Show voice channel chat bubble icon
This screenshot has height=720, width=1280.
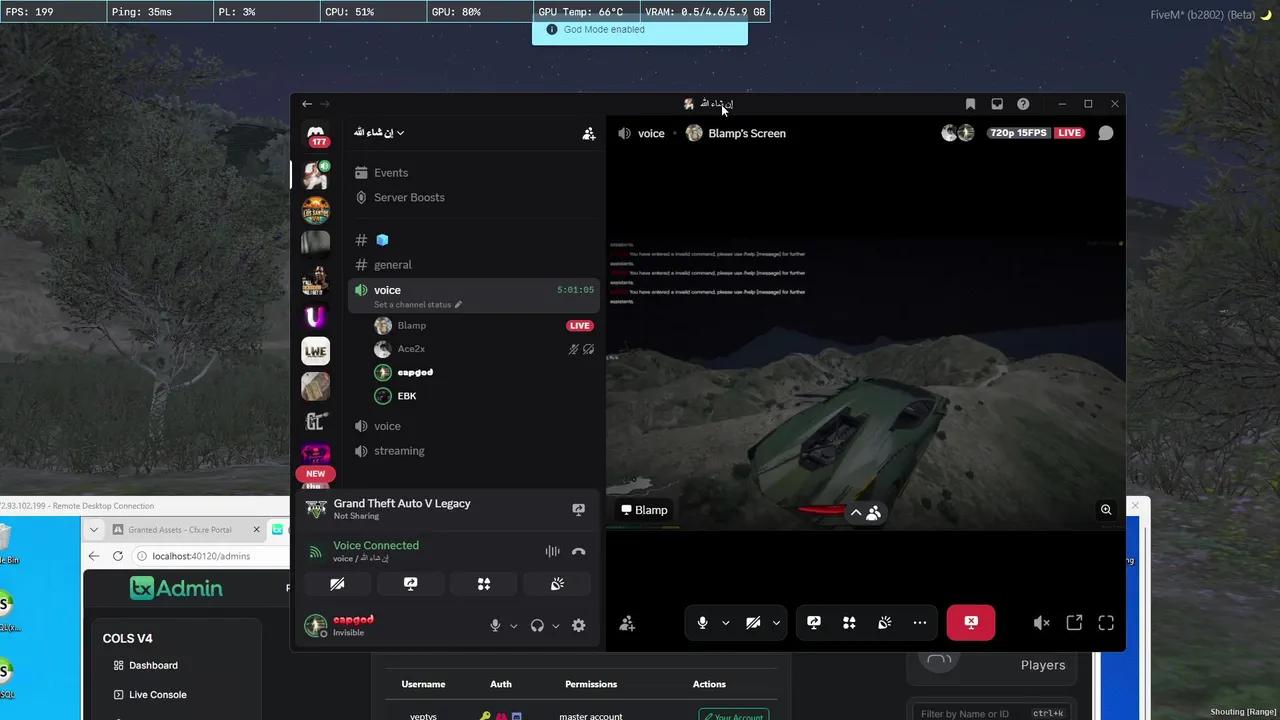(x=1106, y=133)
